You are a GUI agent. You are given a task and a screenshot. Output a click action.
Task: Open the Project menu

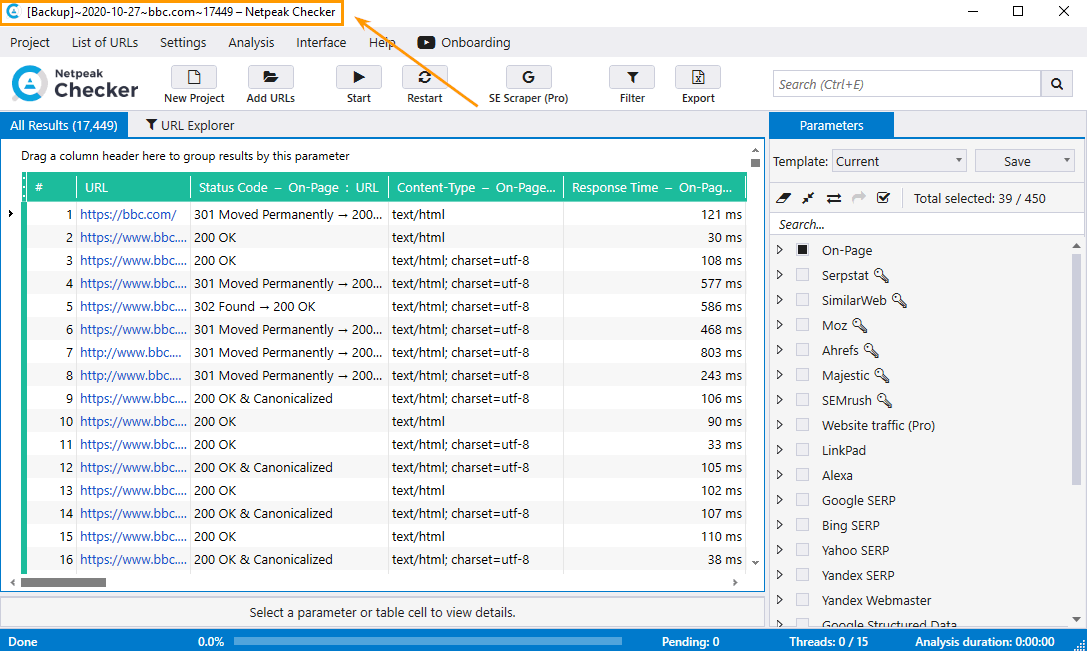click(x=30, y=42)
